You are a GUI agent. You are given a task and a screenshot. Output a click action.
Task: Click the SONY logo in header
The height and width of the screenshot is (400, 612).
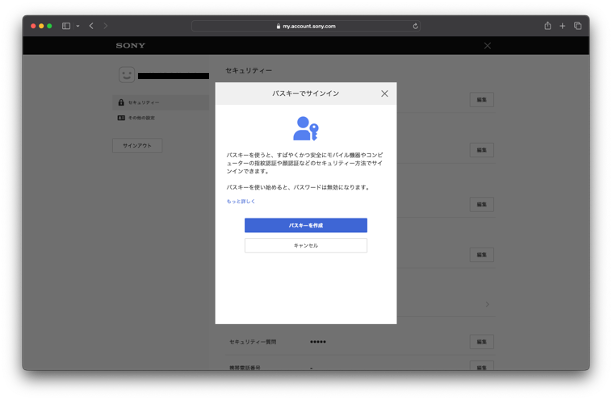pos(130,46)
